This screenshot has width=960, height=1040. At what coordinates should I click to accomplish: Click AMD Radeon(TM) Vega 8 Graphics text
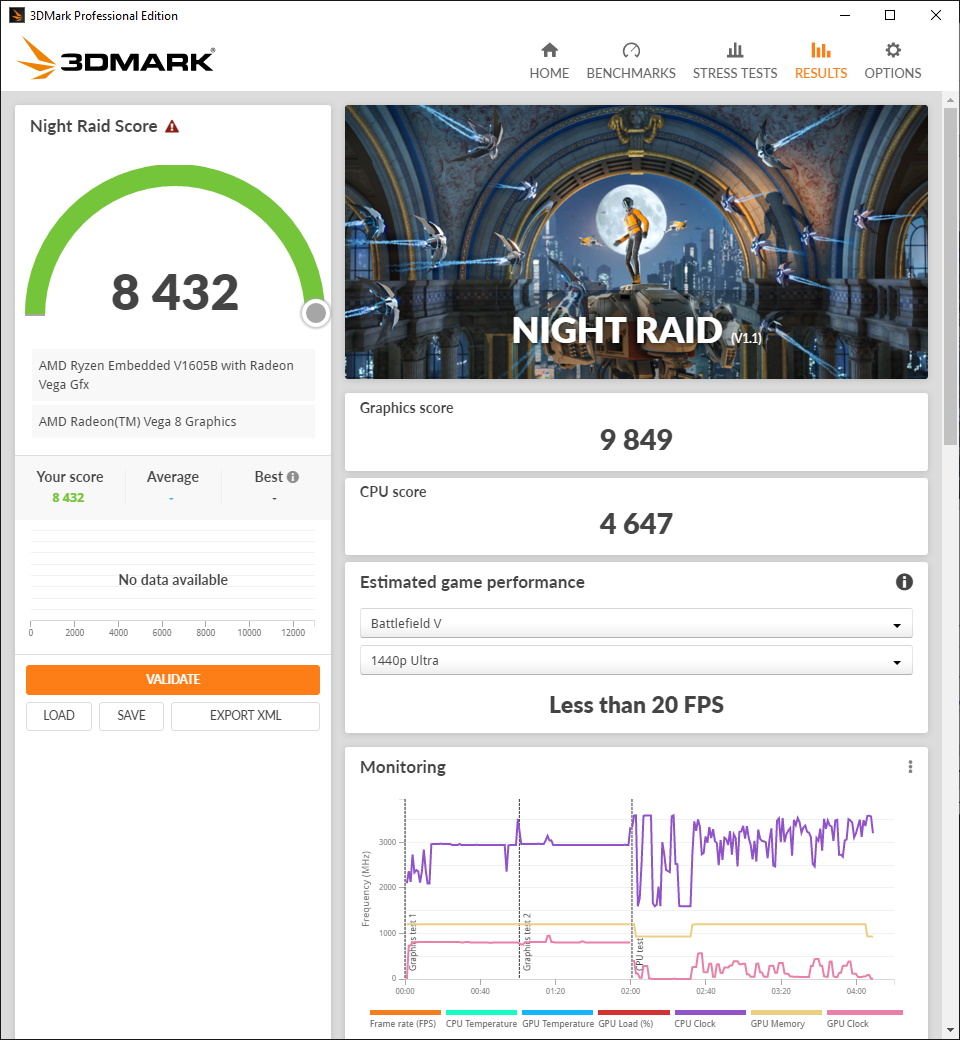[x=137, y=421]
